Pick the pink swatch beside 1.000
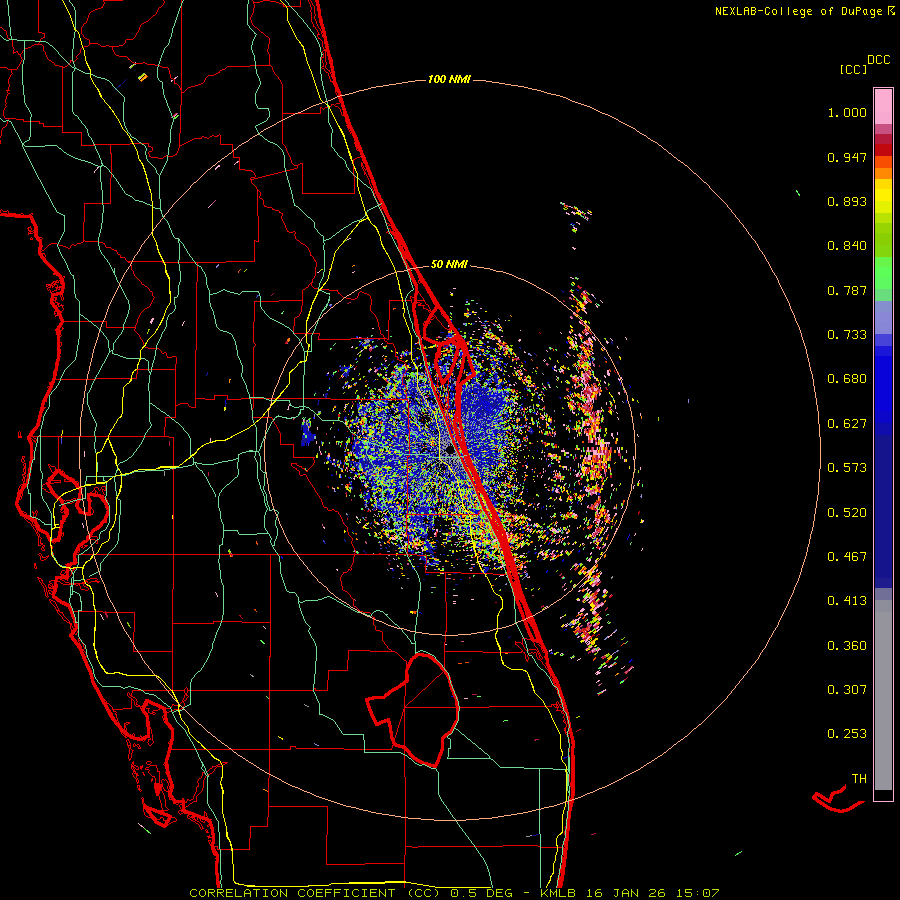Screen dimensions: 900x900 [x=883, y=107]
